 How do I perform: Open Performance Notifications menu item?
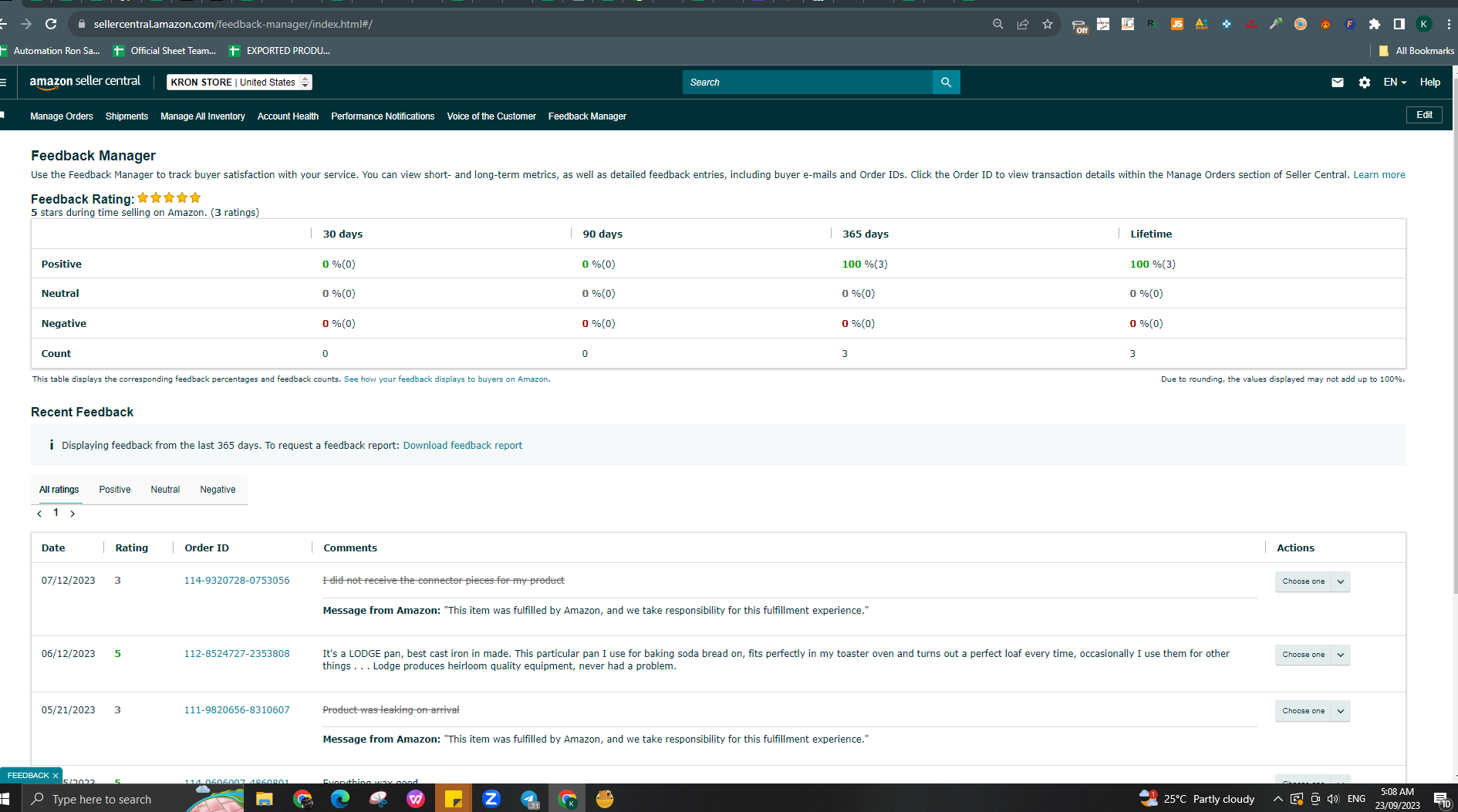coord(383,116)
